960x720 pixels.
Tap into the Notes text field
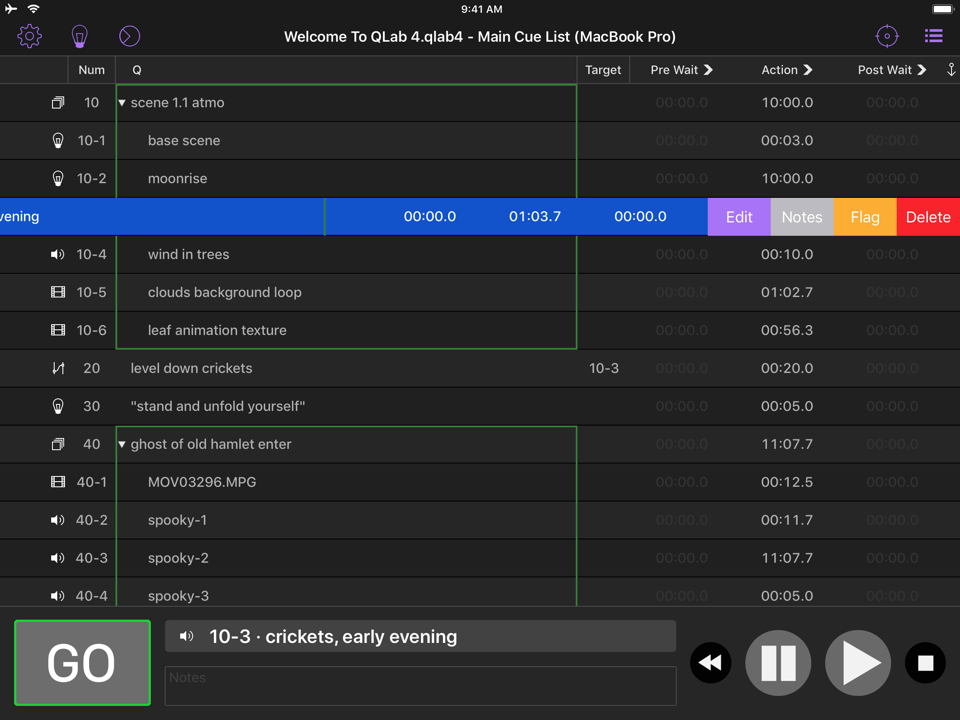[x=421, y=686]
